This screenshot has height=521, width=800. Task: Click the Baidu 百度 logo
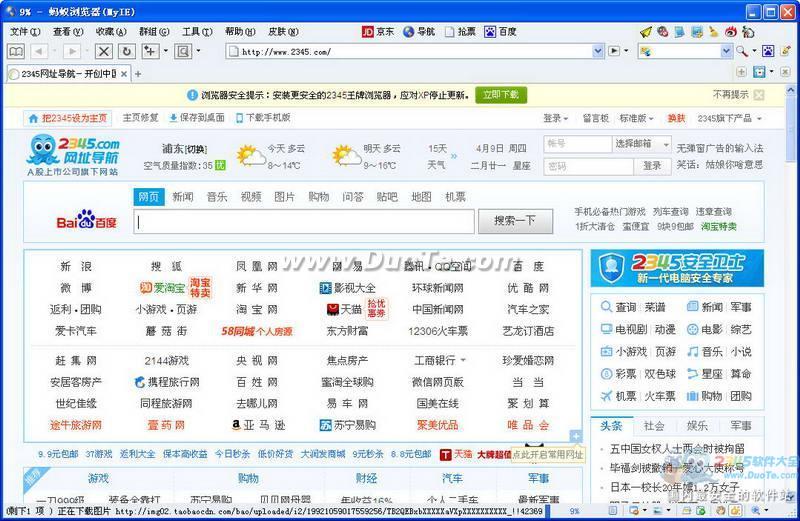pos(87,220)
